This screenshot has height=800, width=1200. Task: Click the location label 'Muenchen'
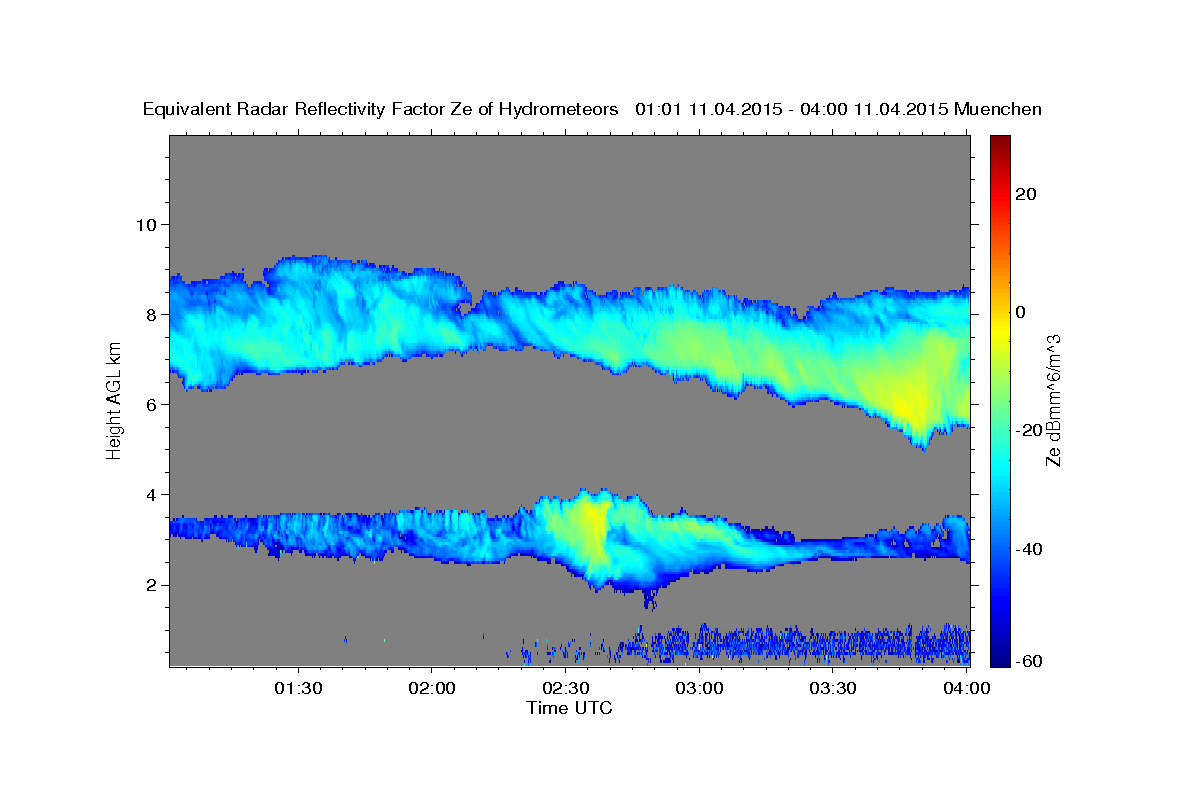(999, 110)
